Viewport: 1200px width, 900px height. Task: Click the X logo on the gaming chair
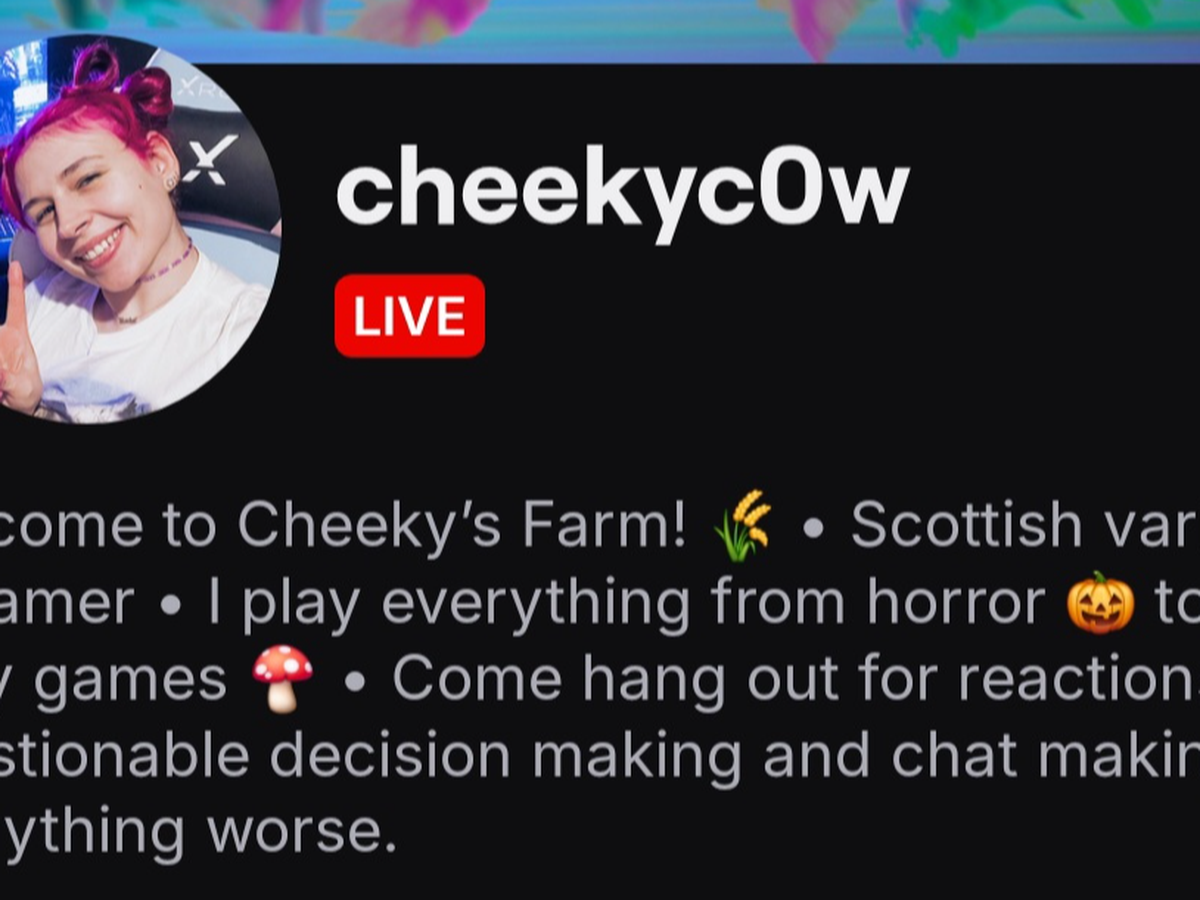[x=208, y=161]
